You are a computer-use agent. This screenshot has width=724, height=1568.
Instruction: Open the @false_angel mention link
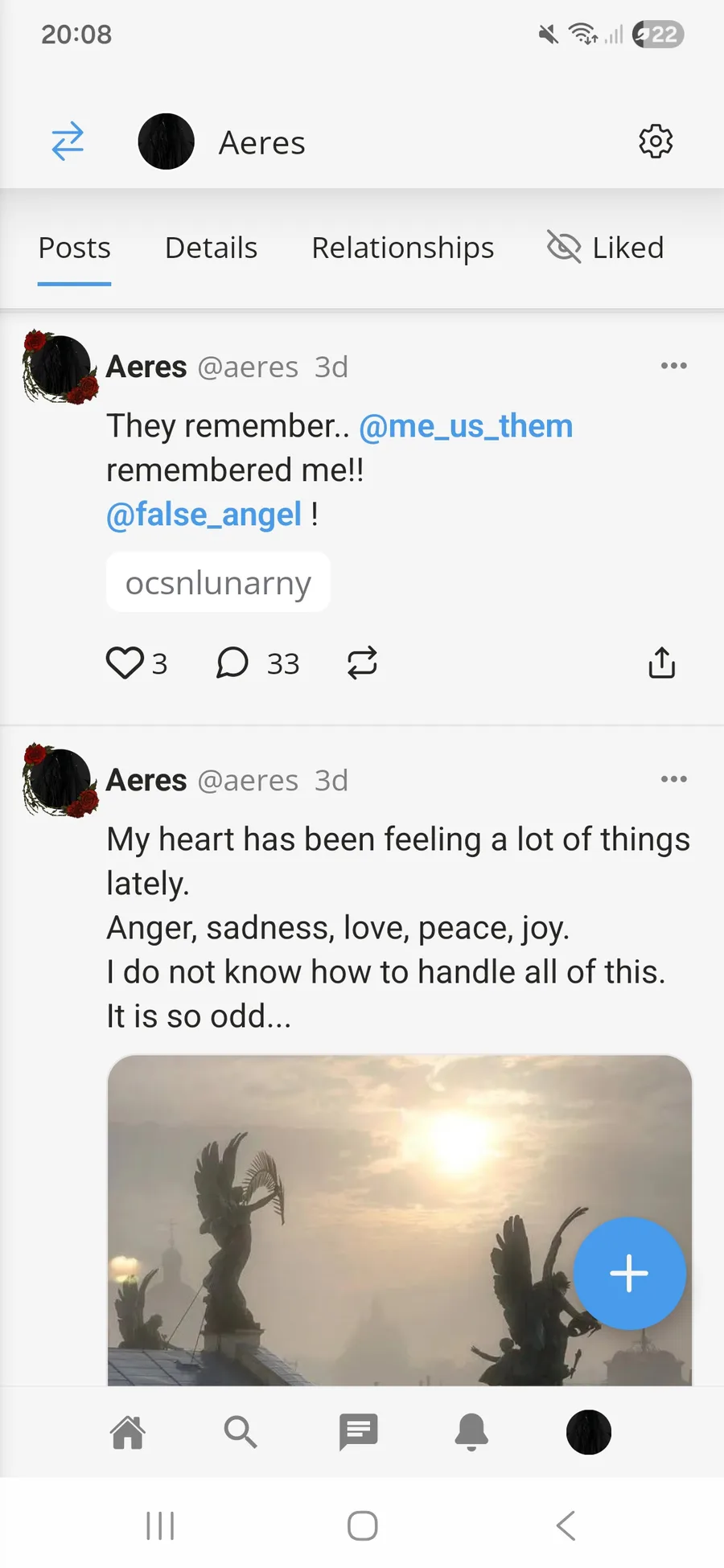click(204, 515)
